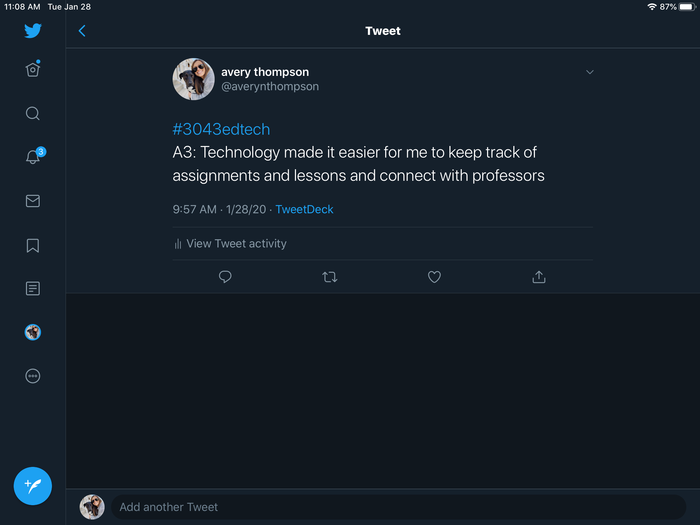This screenshot has width=700, height=525.
Task: Open Lists icon in the sidebar
Action: click(33, 289)
